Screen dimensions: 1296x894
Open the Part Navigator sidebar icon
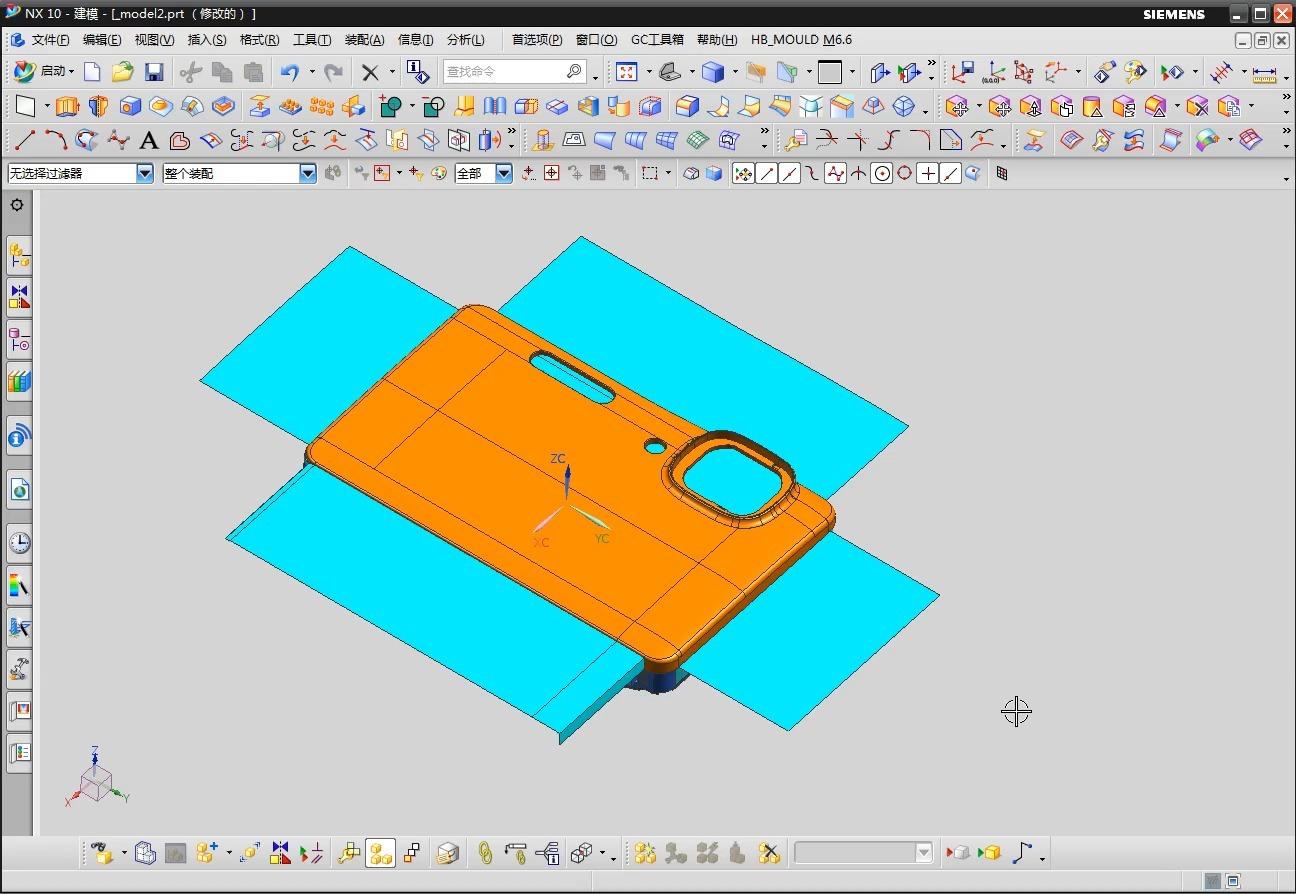pyautogui.click(x=19, y=340)
